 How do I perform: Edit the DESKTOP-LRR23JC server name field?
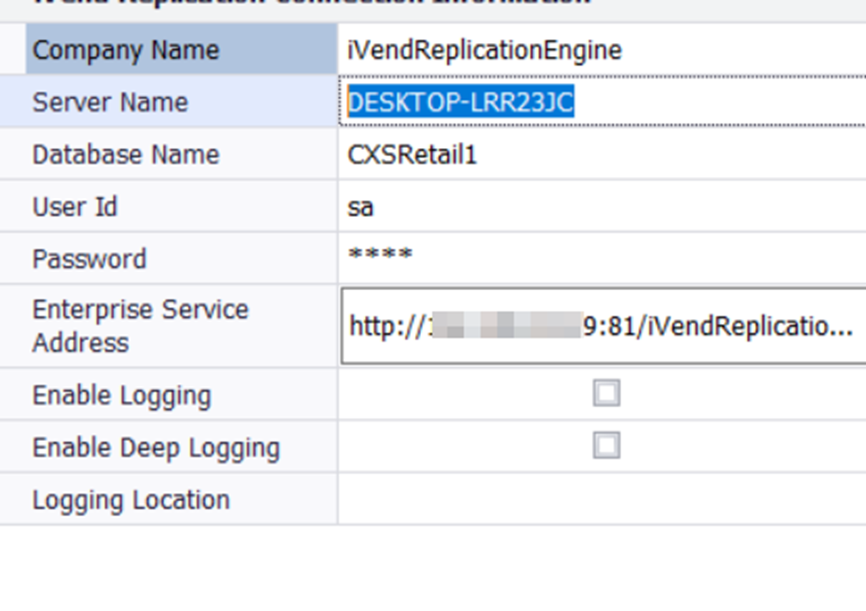[x=602, y=102]
